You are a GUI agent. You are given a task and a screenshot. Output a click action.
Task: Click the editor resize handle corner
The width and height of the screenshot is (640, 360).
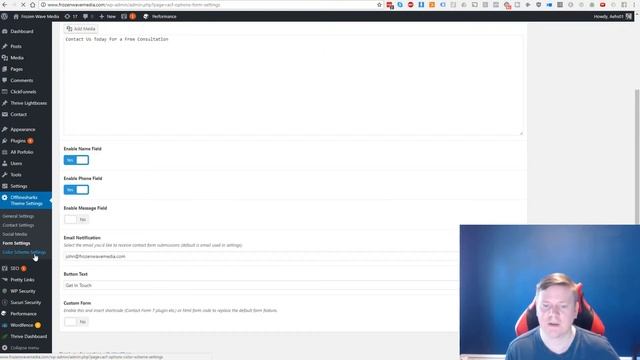point(521,133)
